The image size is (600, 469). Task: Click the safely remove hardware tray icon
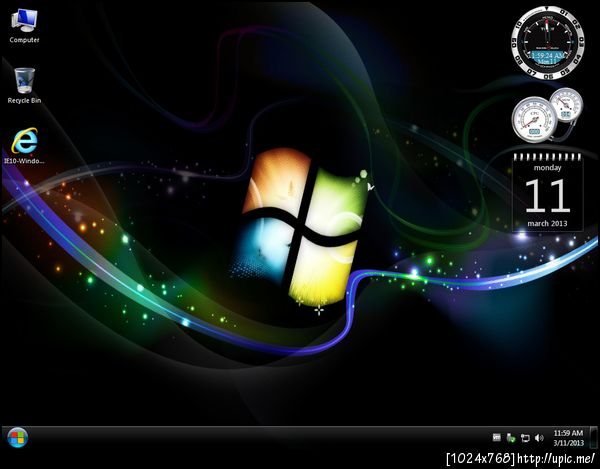click(x=511, y=438)
